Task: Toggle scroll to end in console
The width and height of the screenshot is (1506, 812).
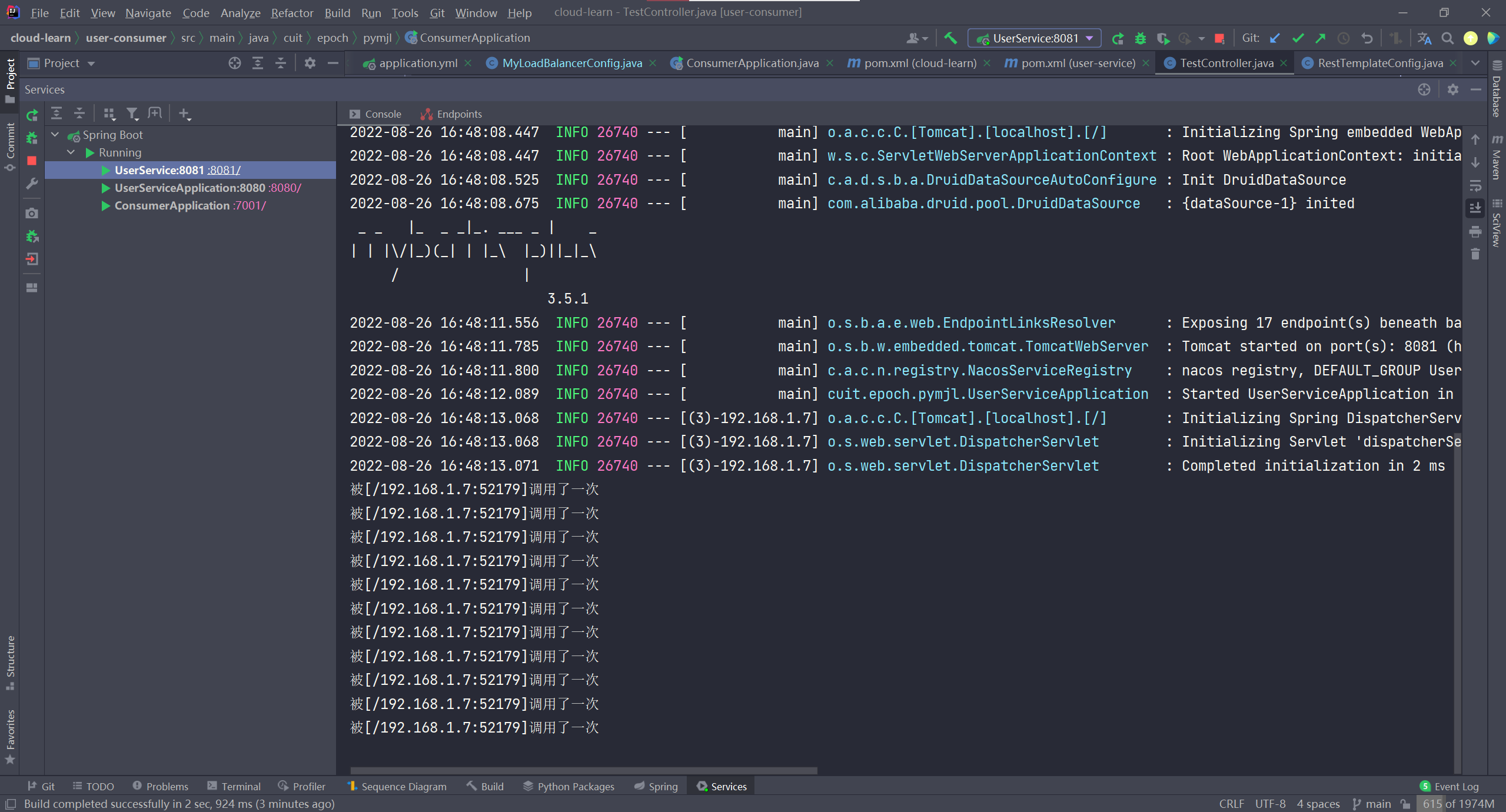Action: (x=1475, y=208)
